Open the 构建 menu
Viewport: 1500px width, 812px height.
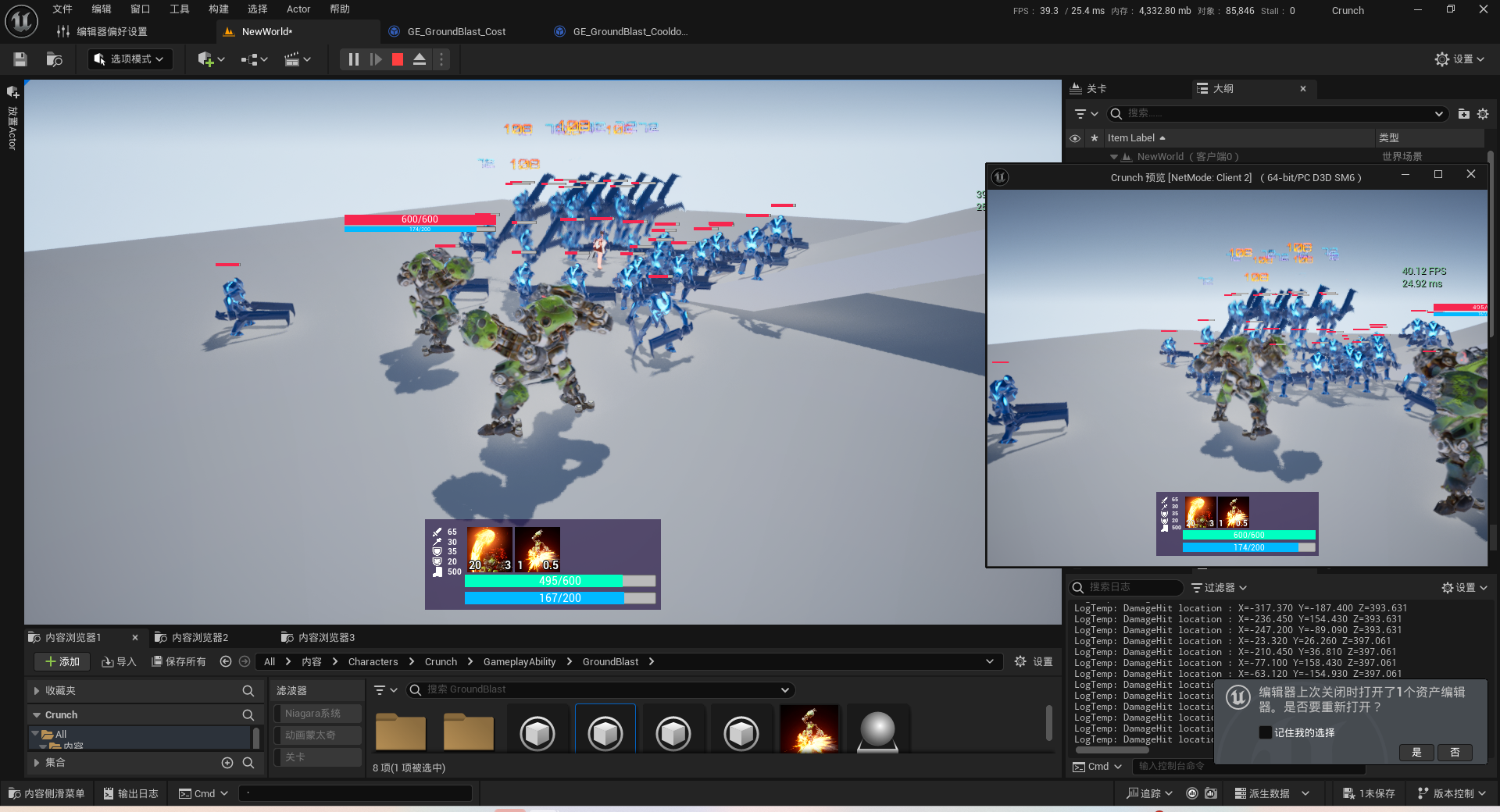click(x=219, y=9)
